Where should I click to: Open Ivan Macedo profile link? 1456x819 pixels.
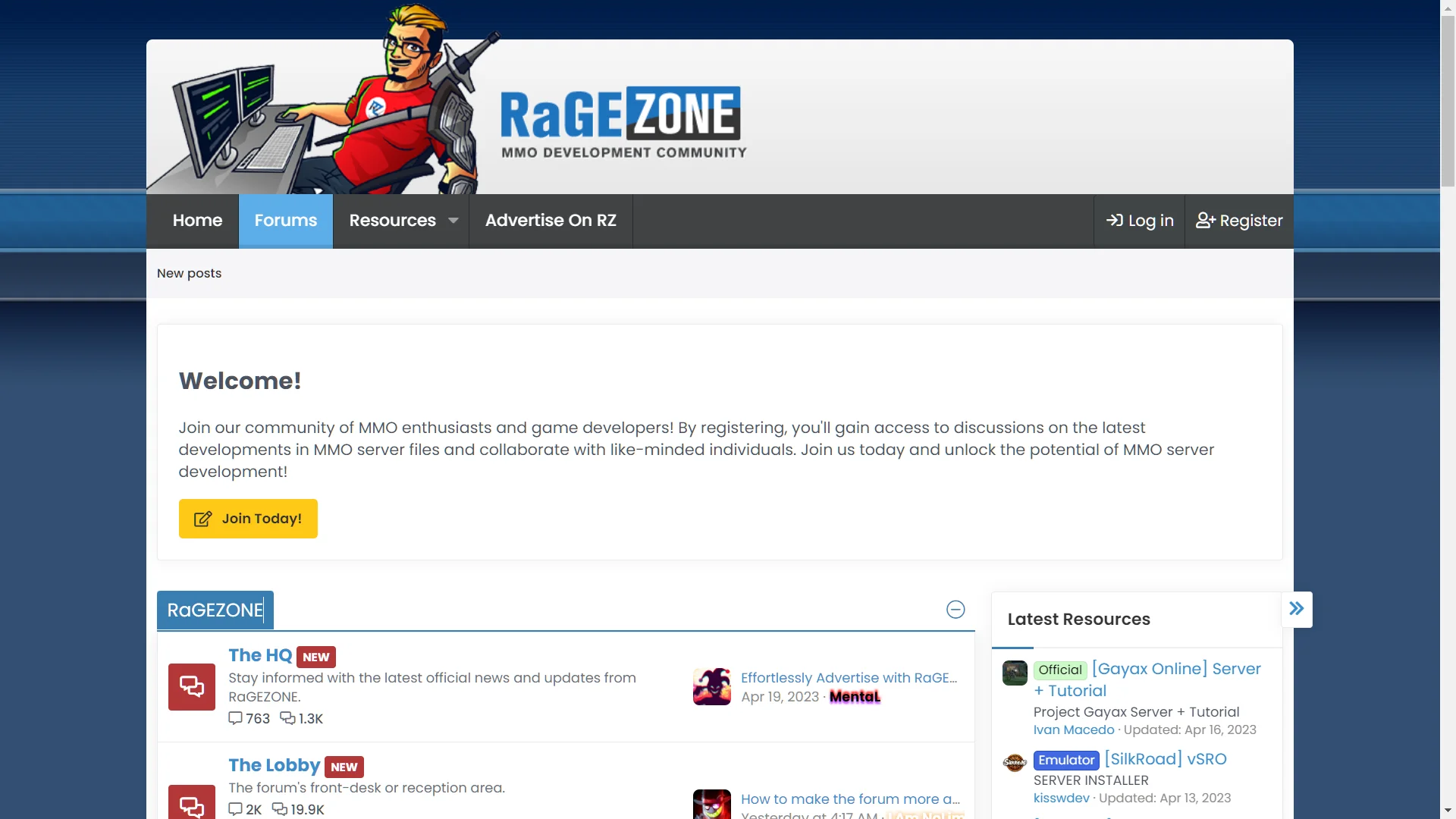pyautogui.click(x=1074, y=730)
